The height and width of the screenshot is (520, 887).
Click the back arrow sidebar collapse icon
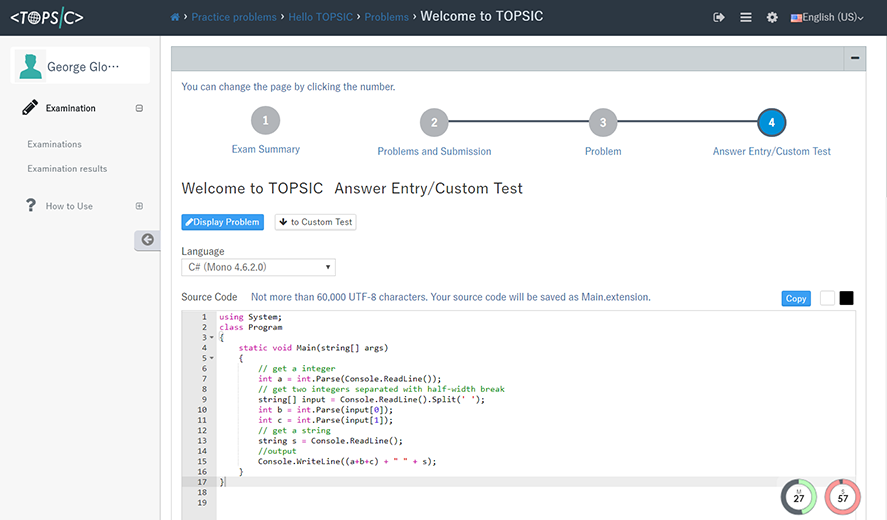coord(147,239)
